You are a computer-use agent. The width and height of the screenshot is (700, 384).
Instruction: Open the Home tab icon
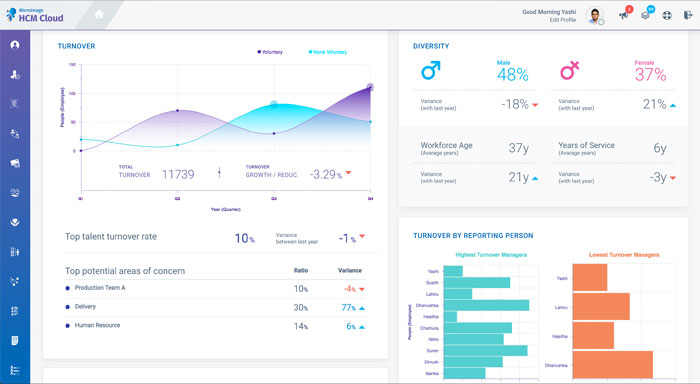click(99, 14)
